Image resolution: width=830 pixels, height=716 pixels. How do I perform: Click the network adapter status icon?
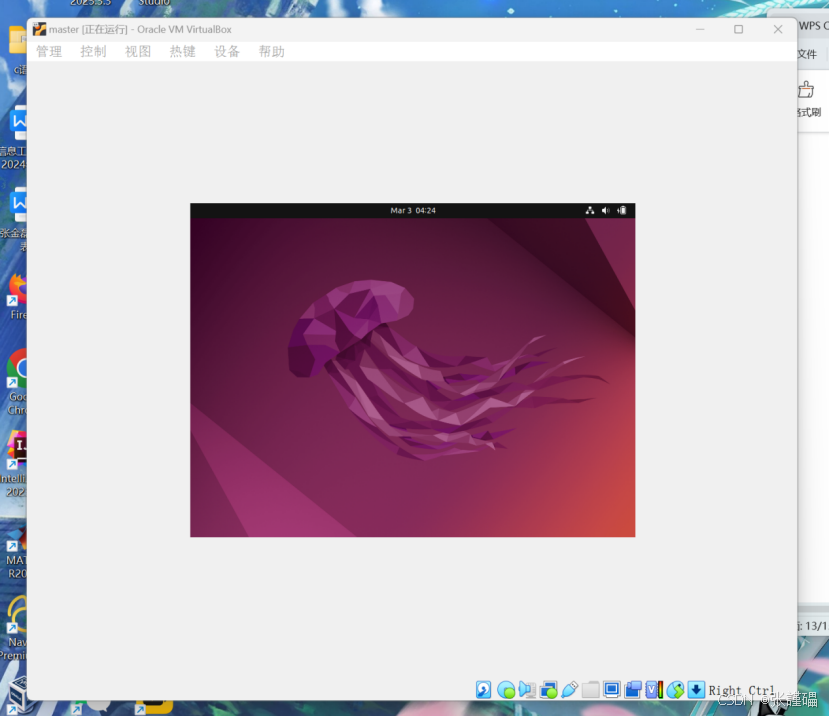click(548, 690)
